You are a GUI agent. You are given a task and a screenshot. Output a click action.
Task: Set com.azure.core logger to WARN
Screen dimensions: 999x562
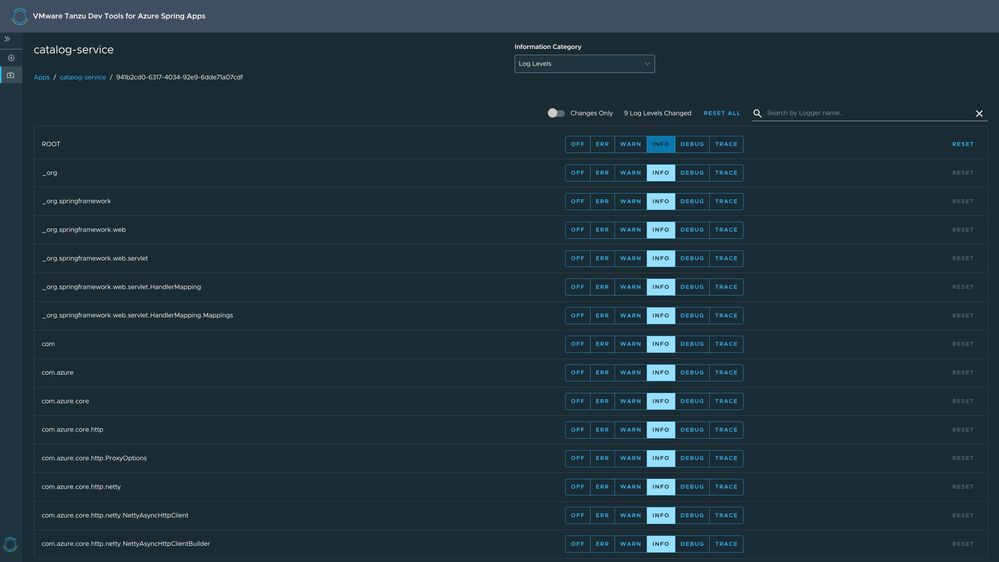pos(631,401)
